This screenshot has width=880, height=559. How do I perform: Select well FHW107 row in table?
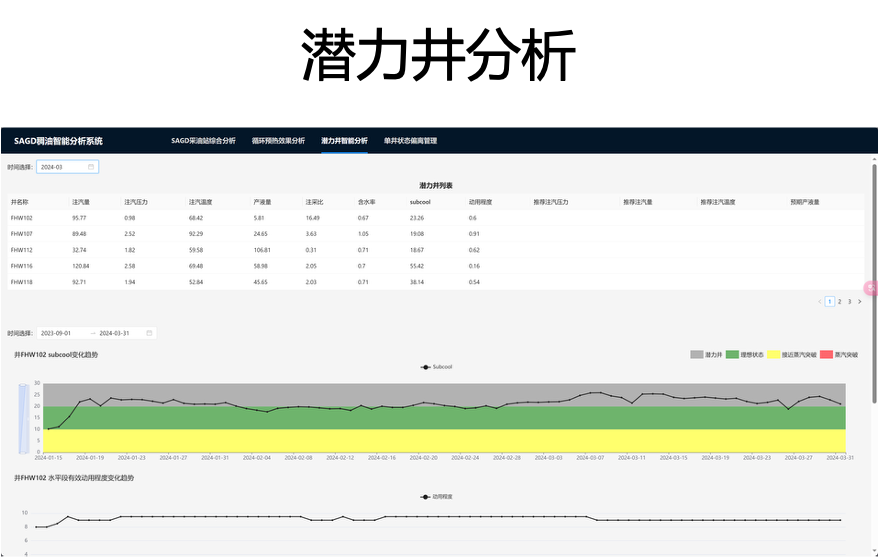pos(22,234)
